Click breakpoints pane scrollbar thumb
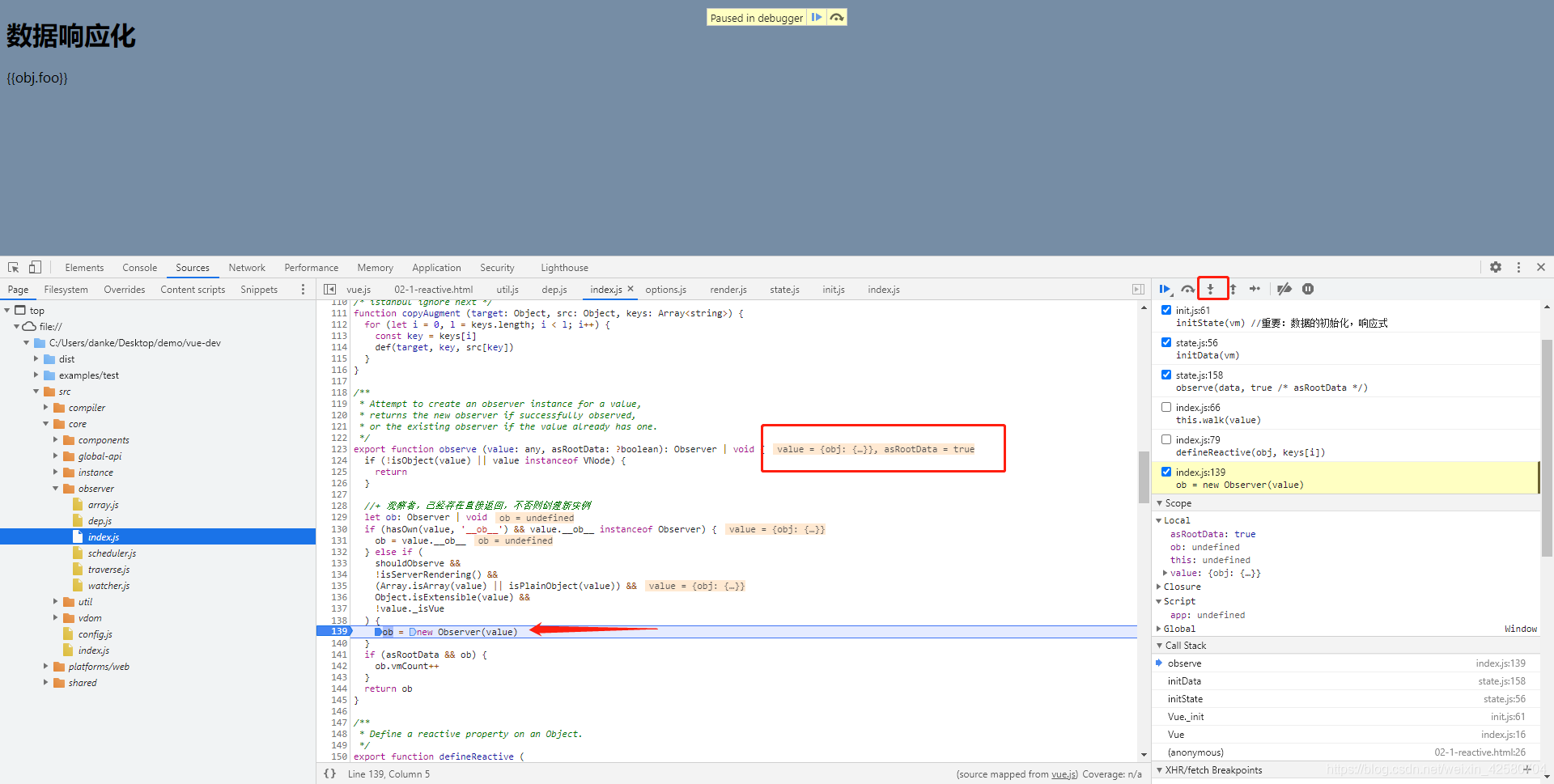This screenshot has height=784, width=1554. (1547, 447)
